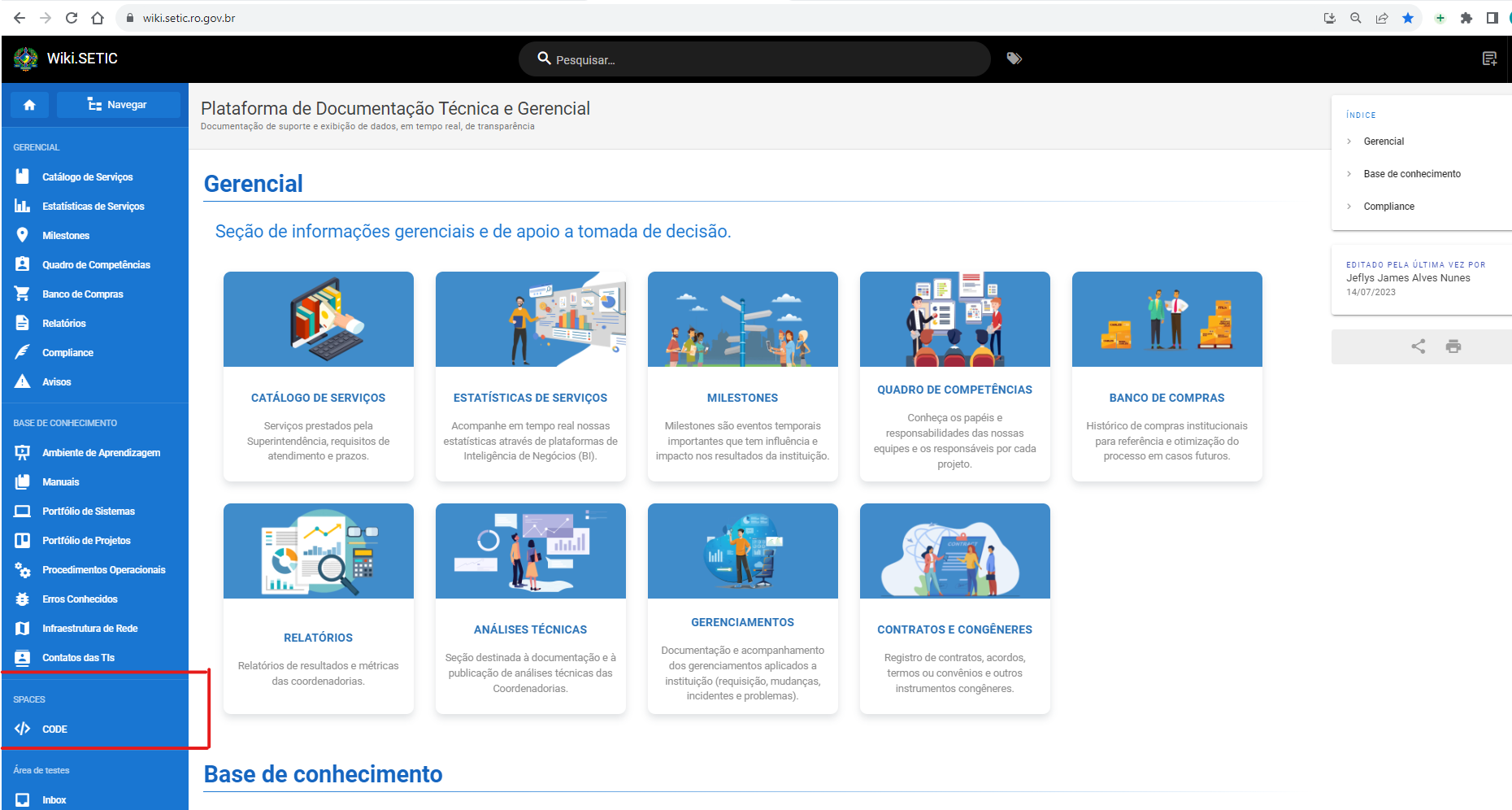Open Erros Conhecidos bug icon

23,599
